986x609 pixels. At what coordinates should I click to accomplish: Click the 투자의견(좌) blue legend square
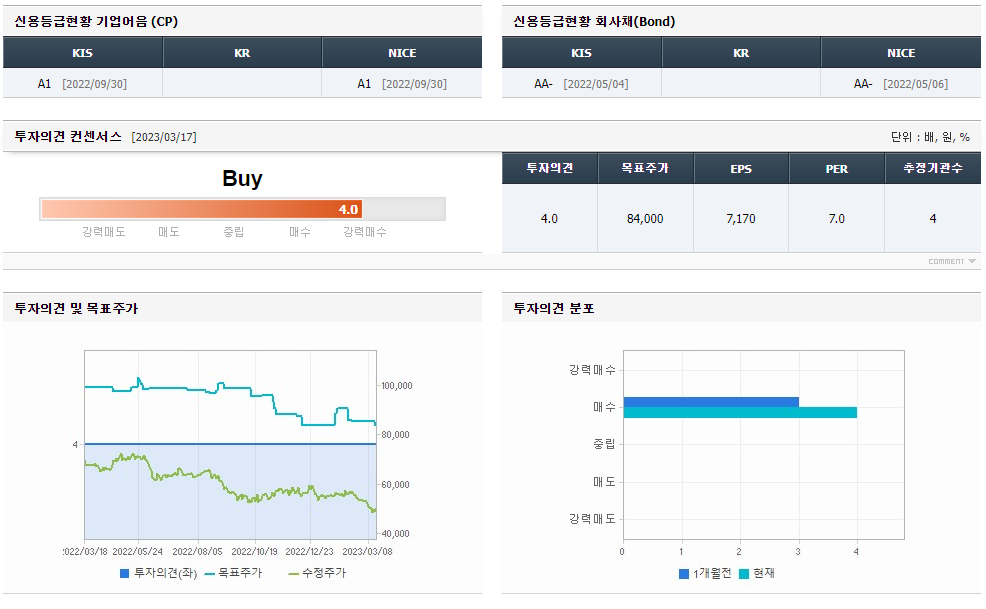click(x=125, y=573)
